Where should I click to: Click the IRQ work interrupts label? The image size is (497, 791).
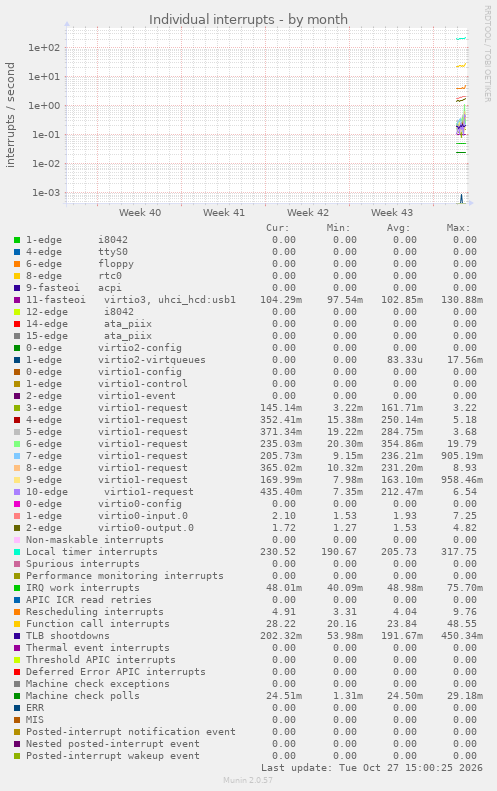coord(83,588)
